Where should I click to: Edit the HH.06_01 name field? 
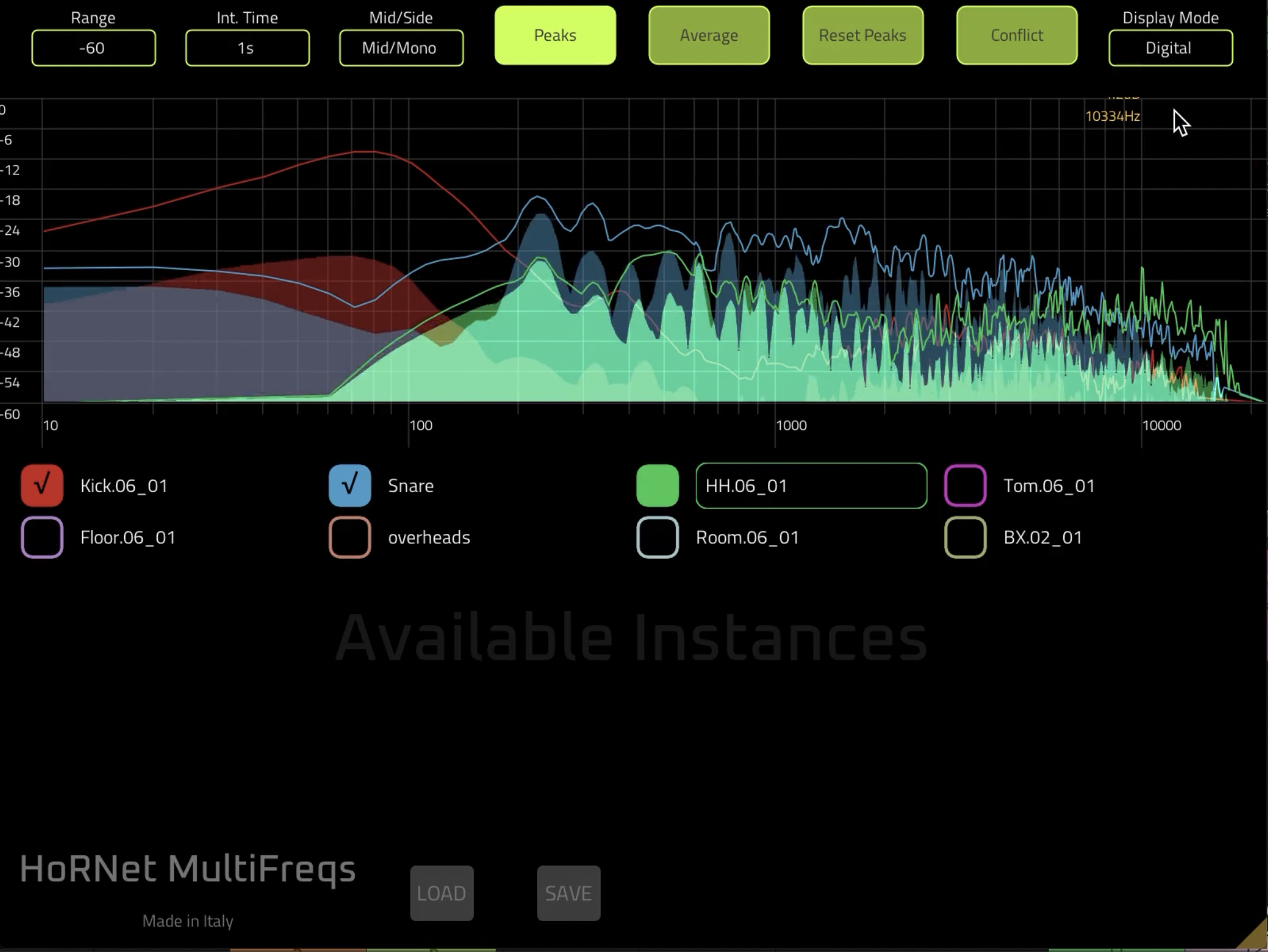pyautogui.click(x=810, y=485)
